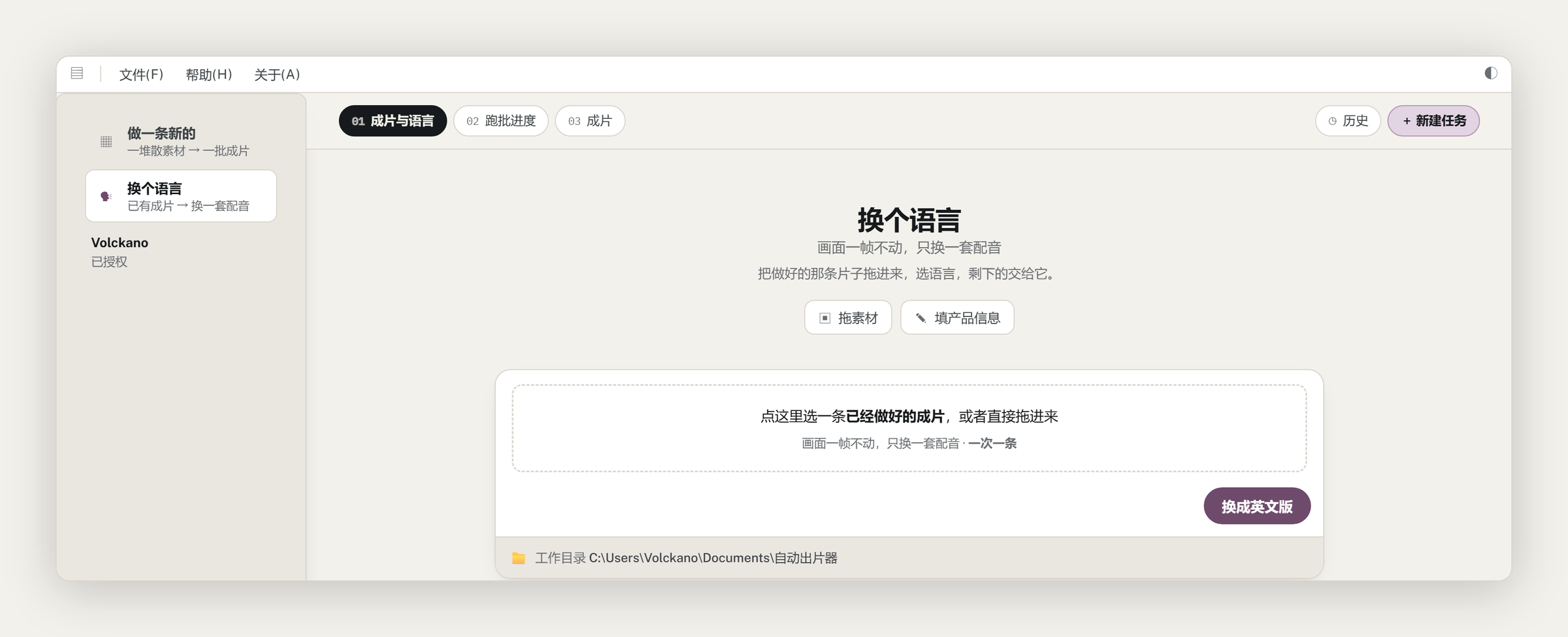
Task: Click the square icon beside 拖素材
Action: 825,318
